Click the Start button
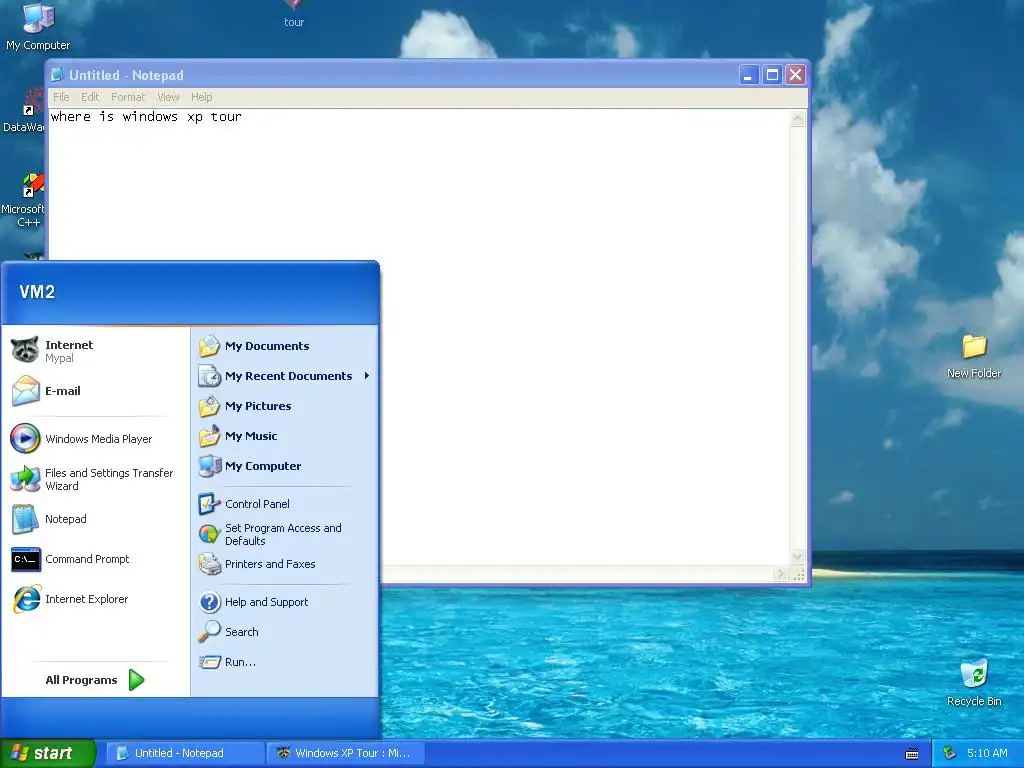1024x768 pixels. pos(48,753)
